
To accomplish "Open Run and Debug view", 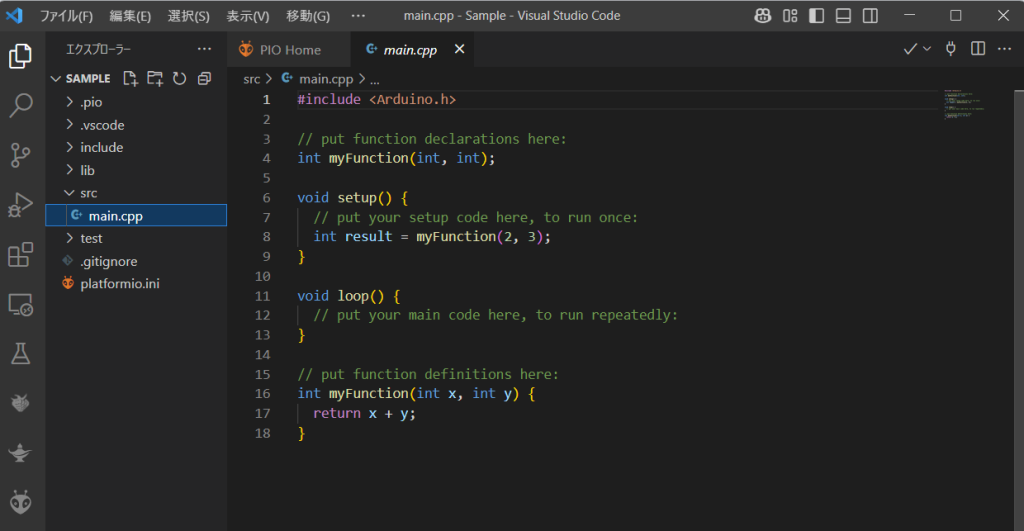I will pyautogui.click(x=20, y=205).
